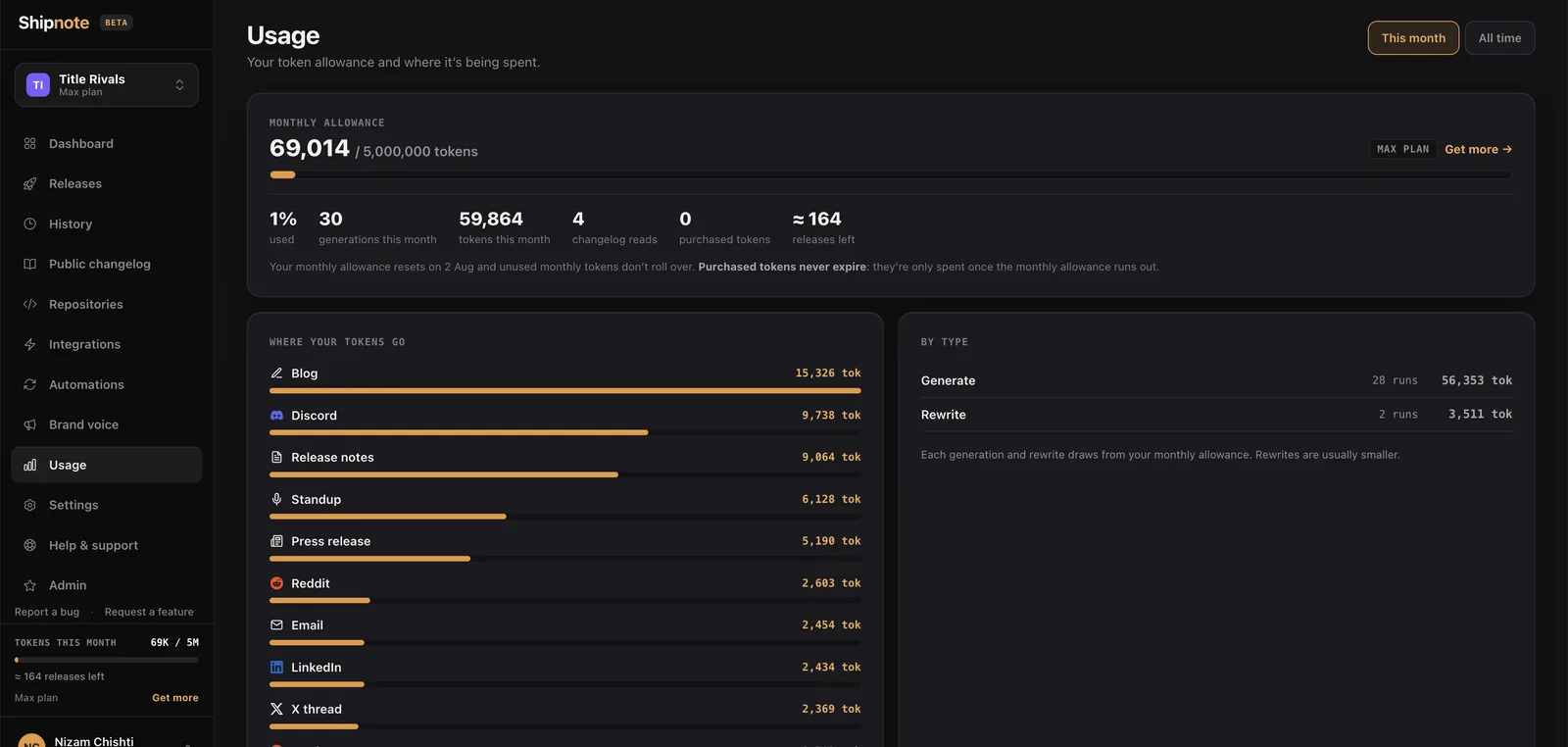Click the Generate row
The image size is (1568, 747).
click(1216, 380)
